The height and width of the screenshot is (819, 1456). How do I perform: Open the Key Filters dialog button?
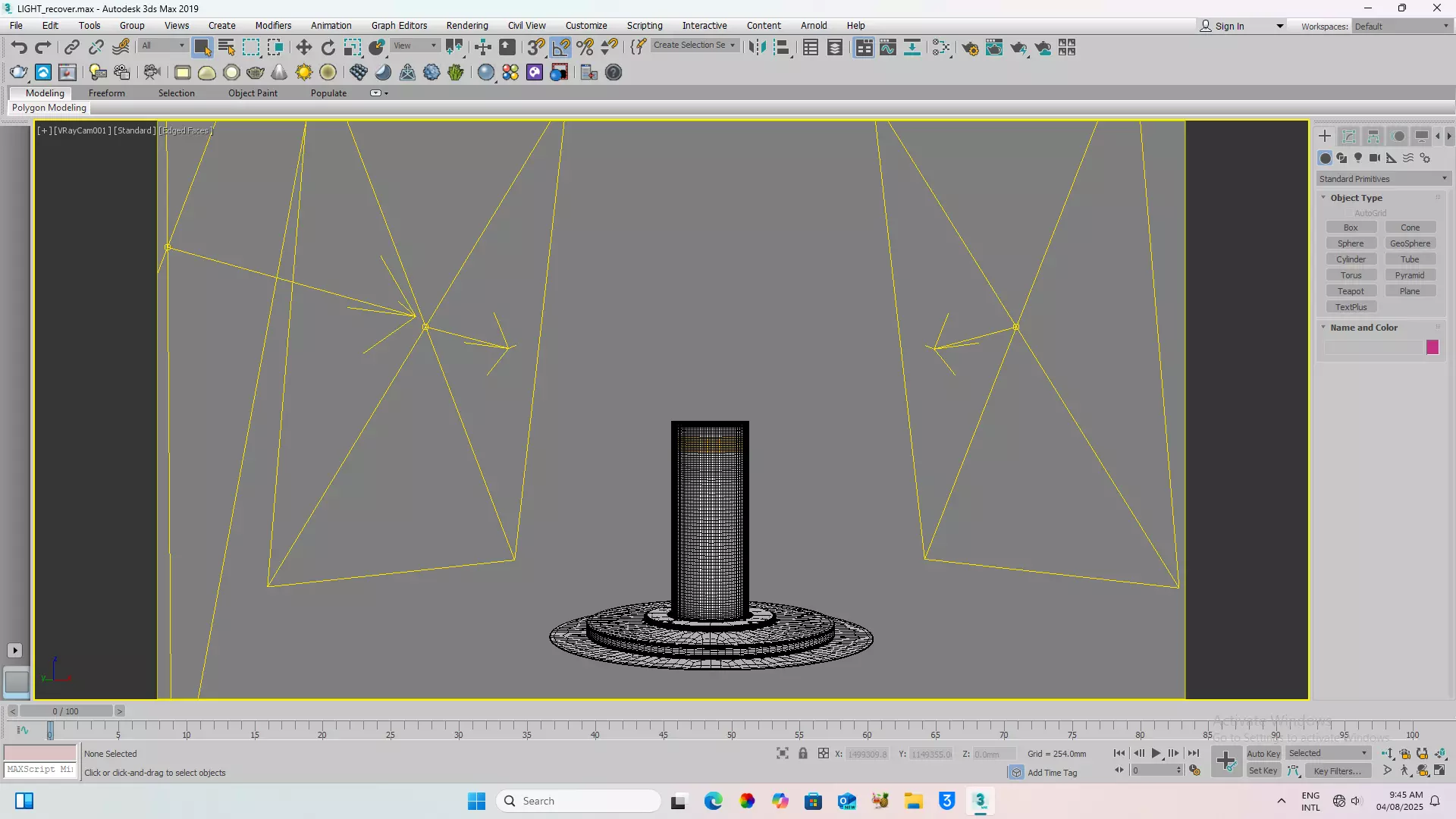coord(1338,770)
